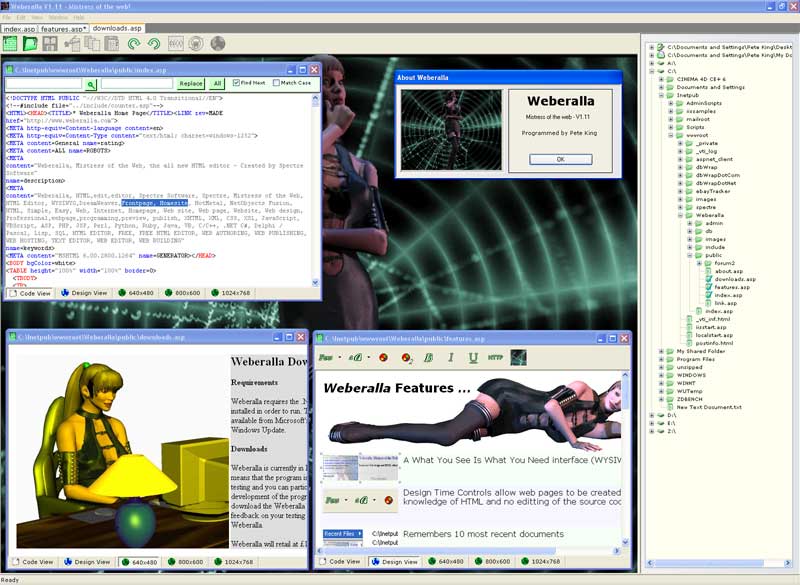Click the 1024x768 size icon in features.asp window
800x585 pixels.
click(x=524, y=561)
